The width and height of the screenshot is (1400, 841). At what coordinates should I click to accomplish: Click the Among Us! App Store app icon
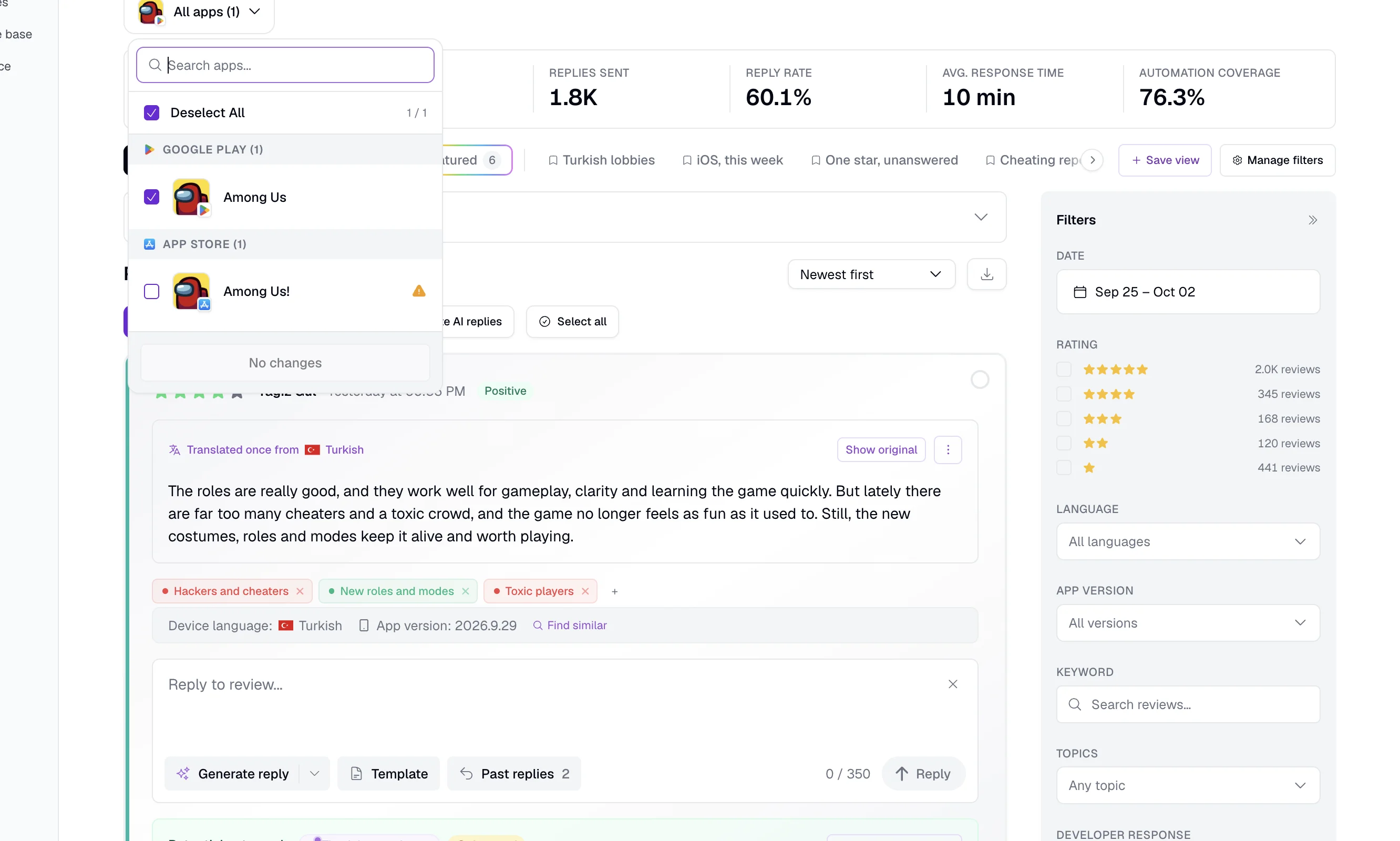(x=191, y=291)
